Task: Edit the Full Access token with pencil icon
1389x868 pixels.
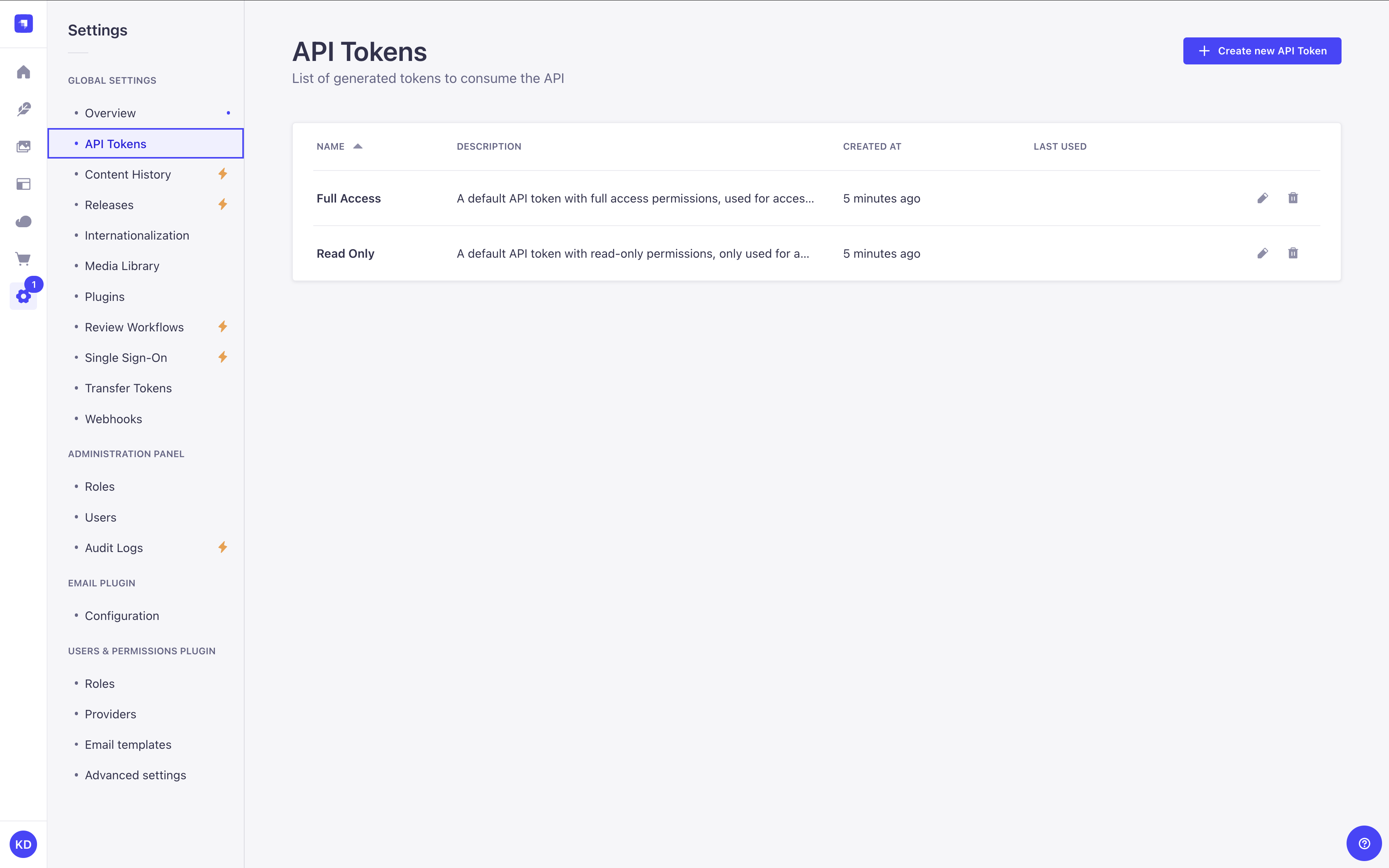Action: click(x=1263, y=198)
